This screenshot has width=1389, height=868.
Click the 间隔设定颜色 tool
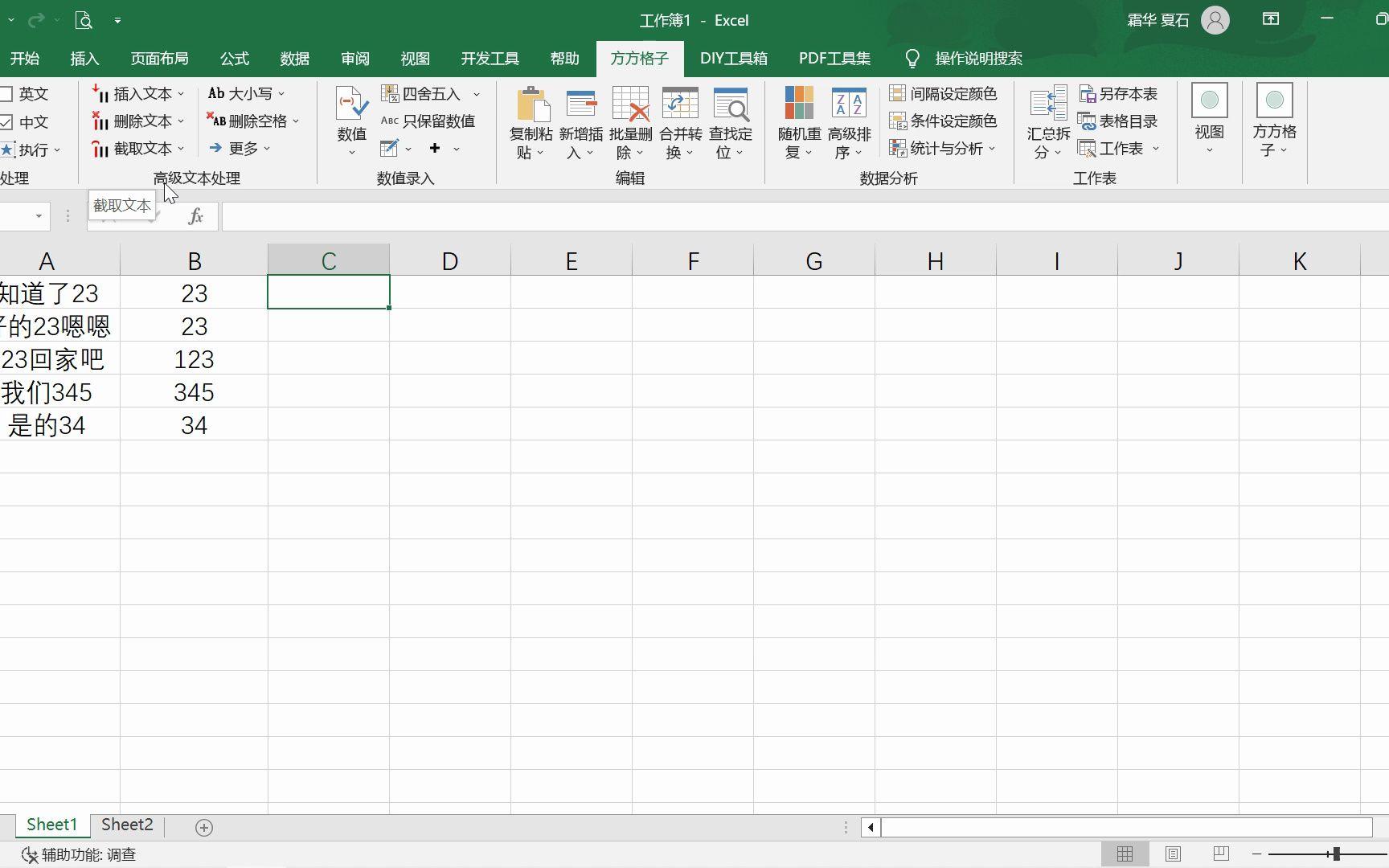[x=943, y=94]
